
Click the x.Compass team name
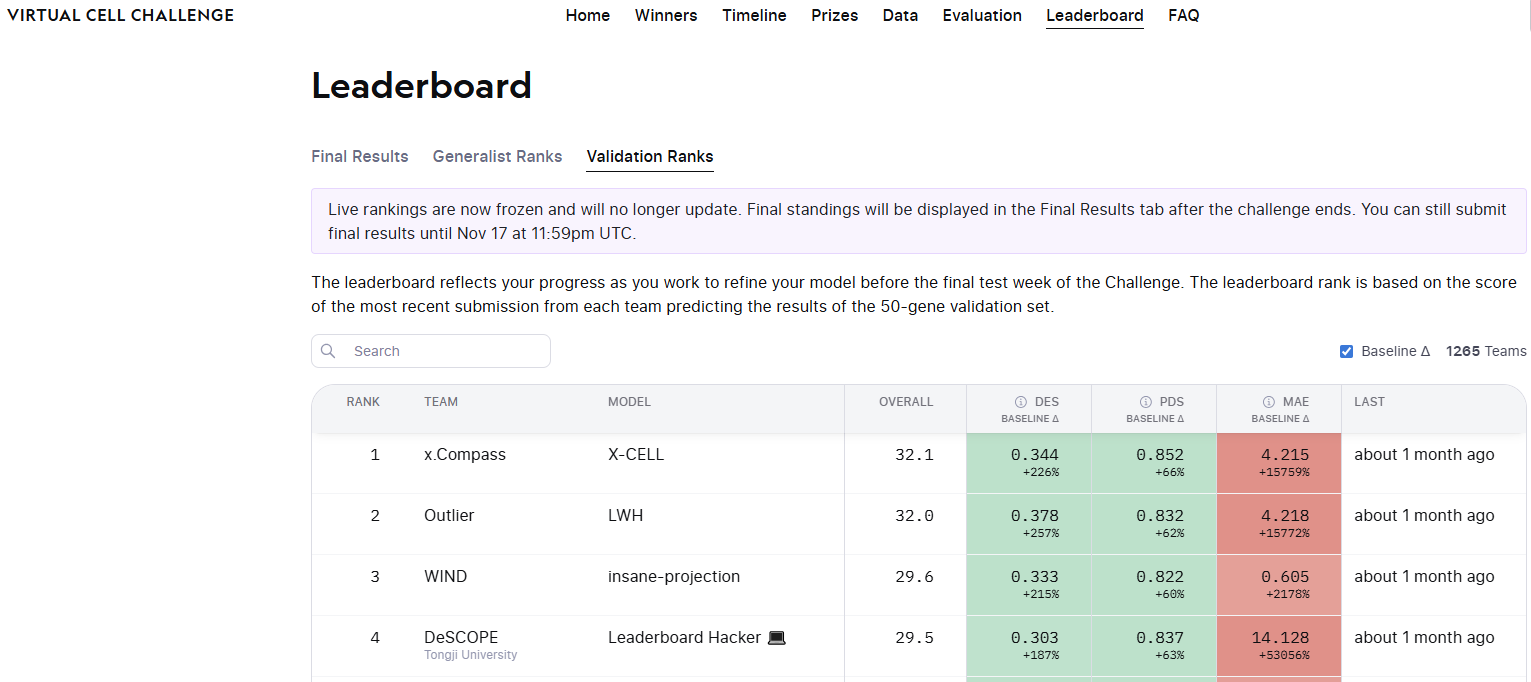coord(465,455)
